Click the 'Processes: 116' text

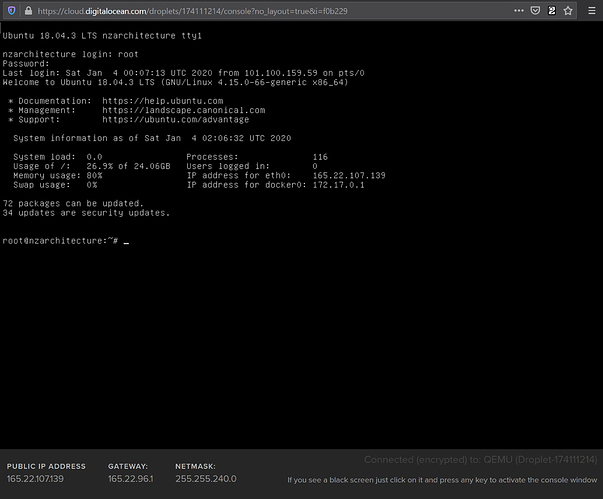(x=257, y=157)
